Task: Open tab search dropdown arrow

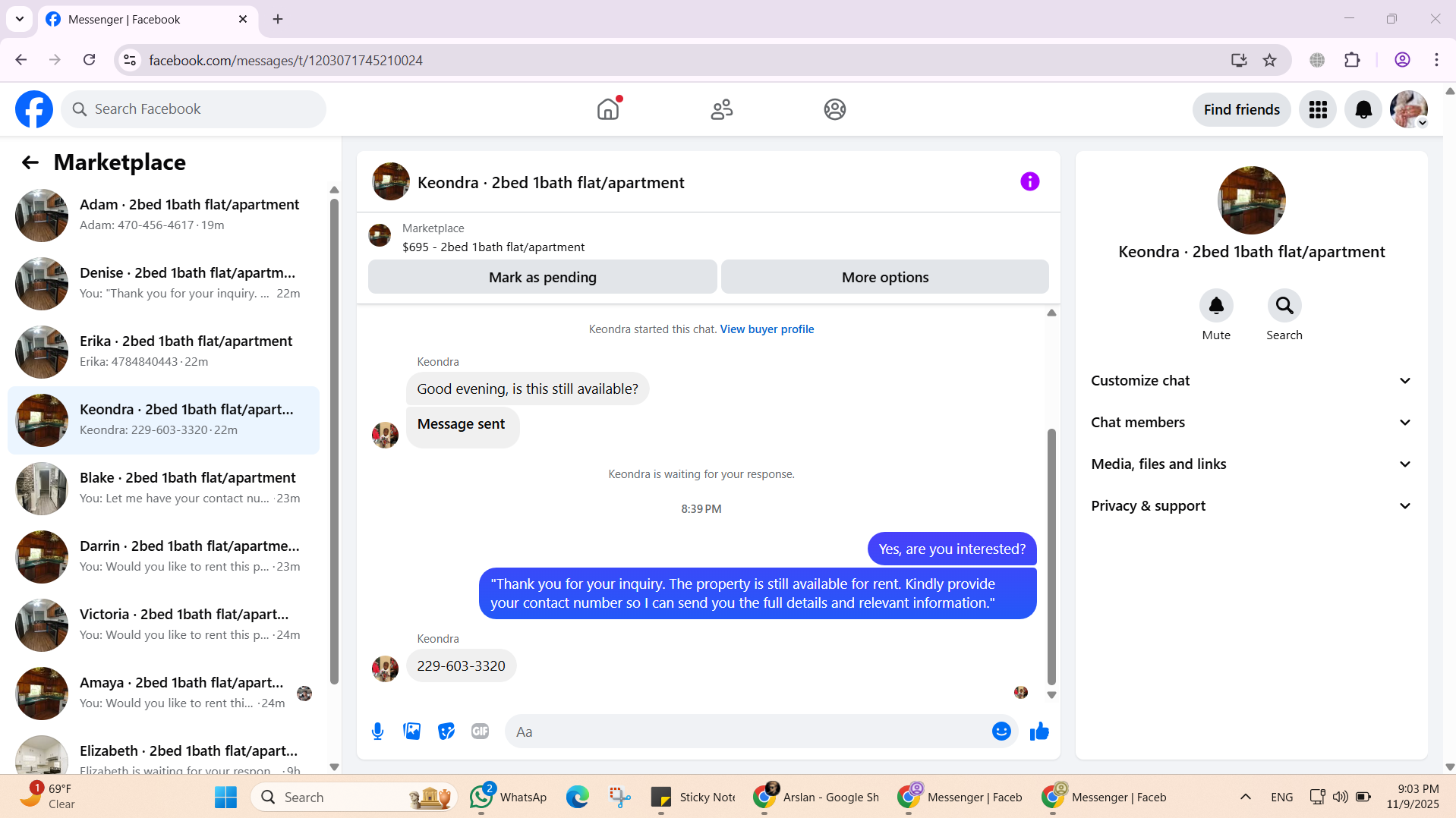Action: pyautogui.click(x=20, y=19)
